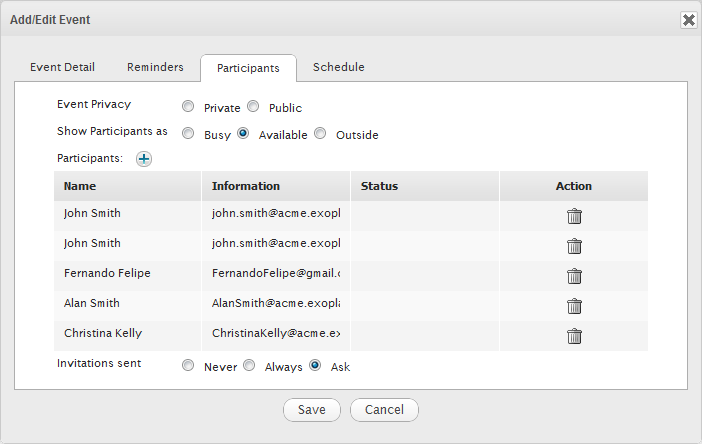Cancel editing the event
The width and height of the screenshot is (702, 444).
pos(384,410)
